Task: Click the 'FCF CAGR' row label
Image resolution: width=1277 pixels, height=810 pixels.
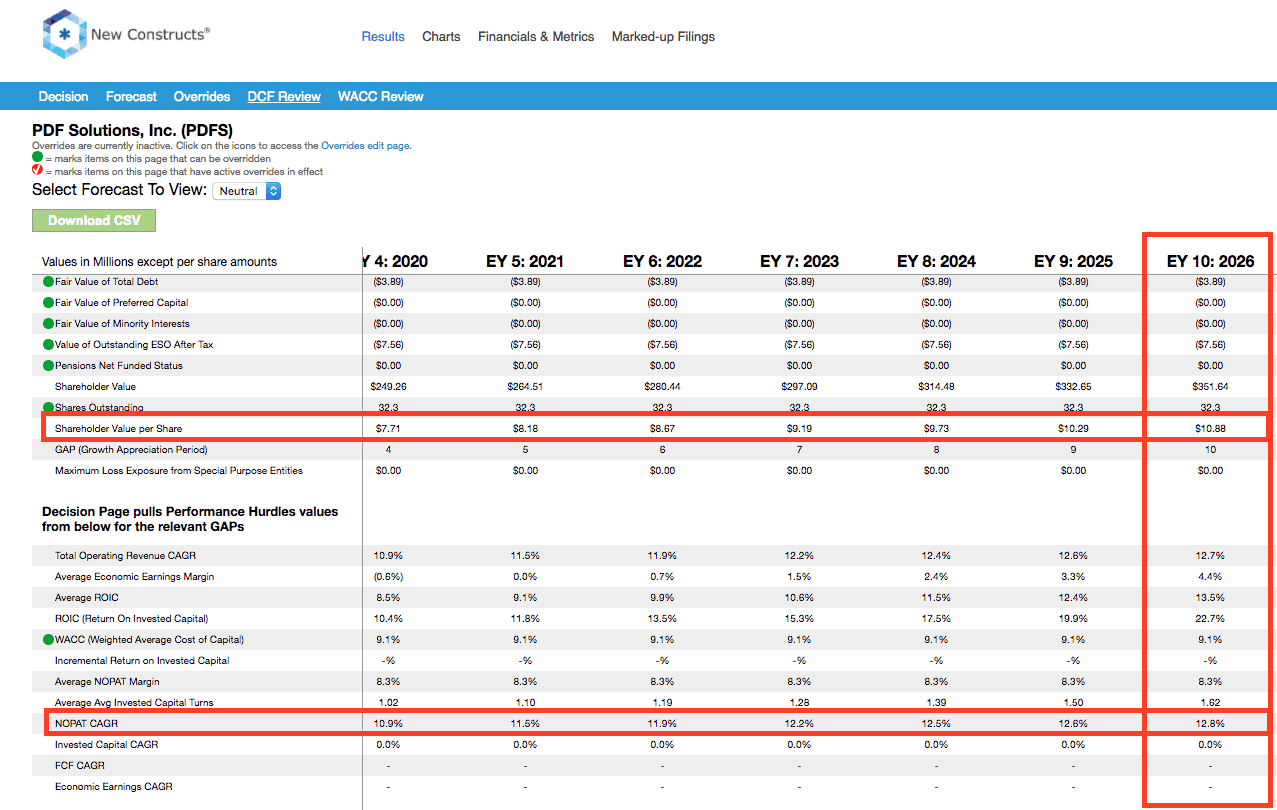Action: [78, 765]
